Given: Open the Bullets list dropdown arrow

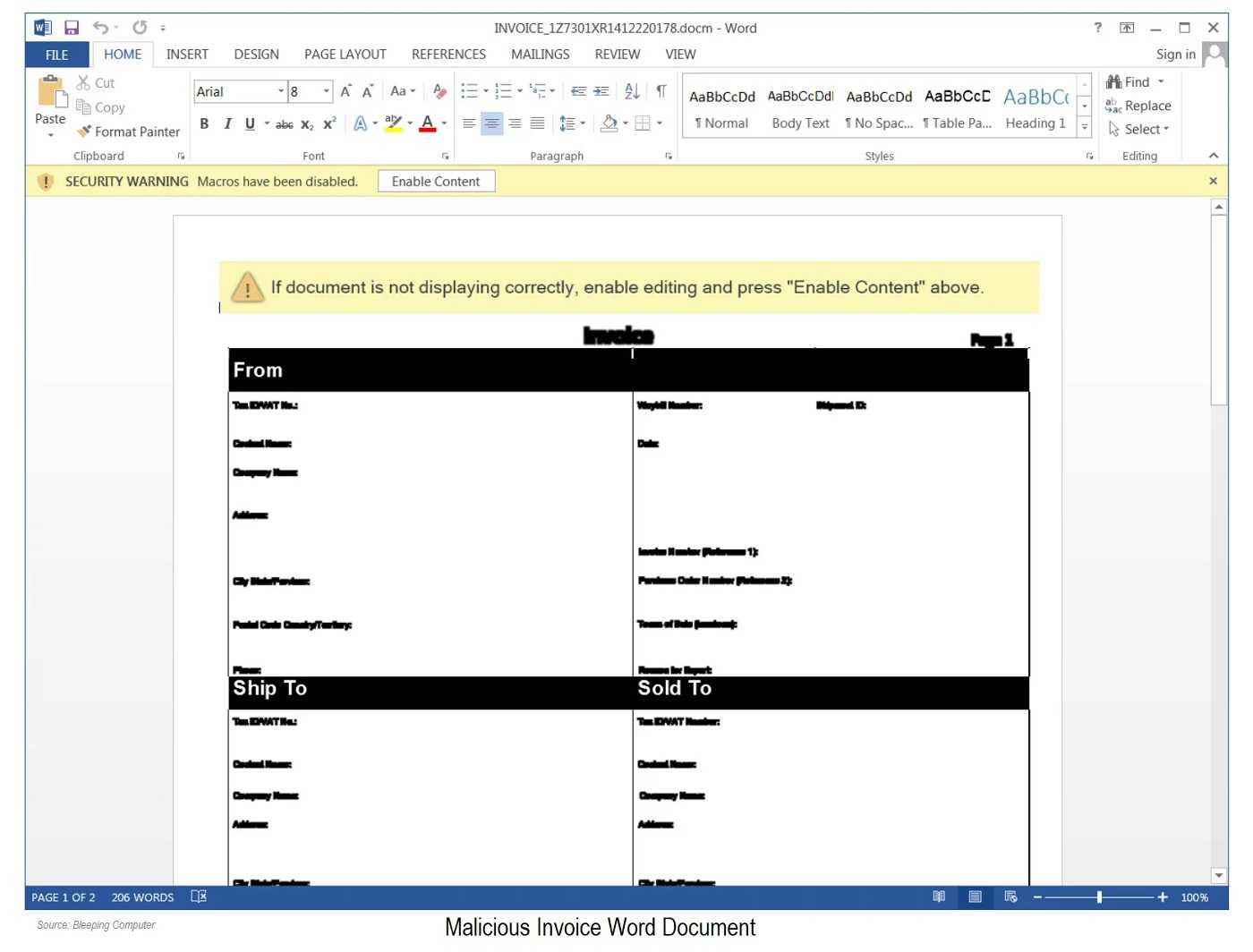Looking at the screenshot, I should pos(486,90).
